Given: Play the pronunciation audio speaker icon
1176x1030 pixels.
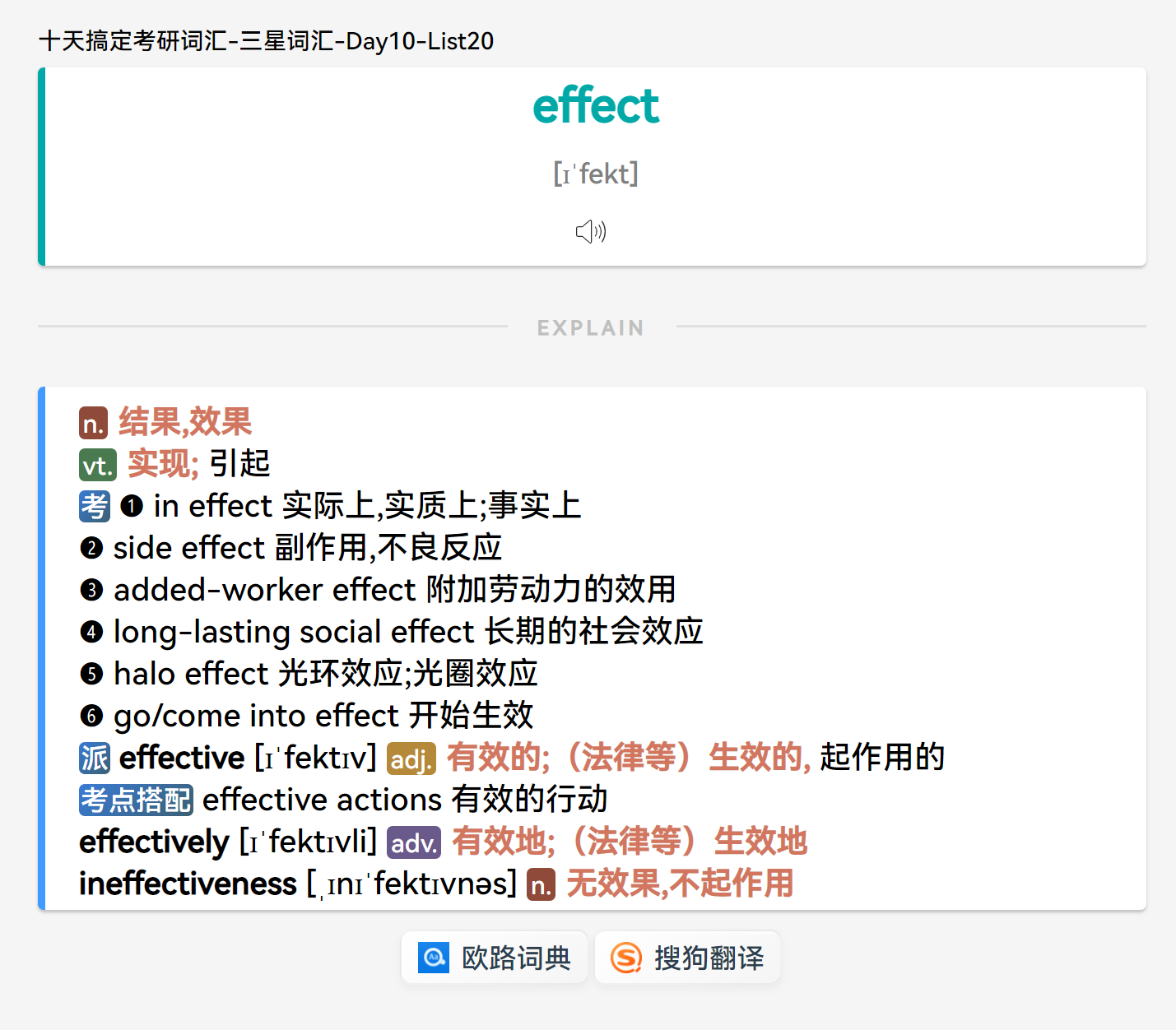Looking at the screenshot, I should coord(591,232).
